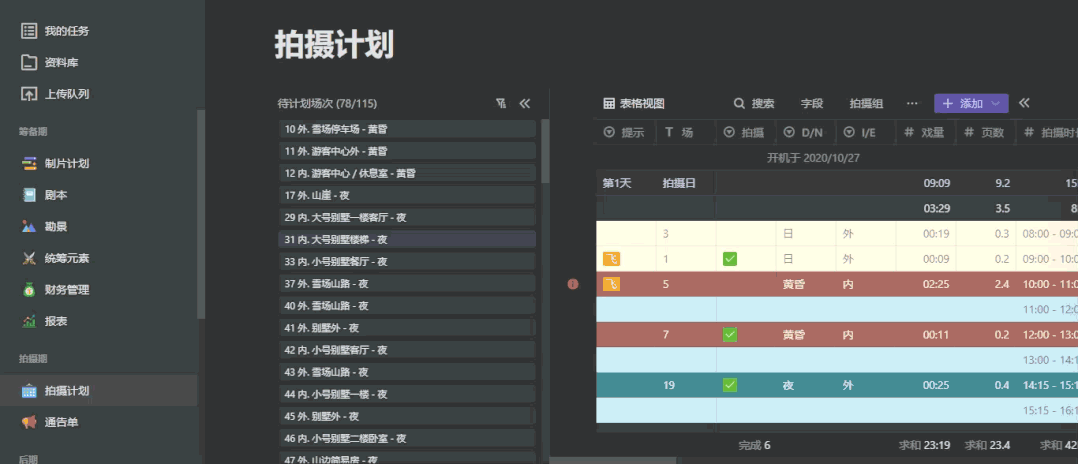
Task: Open the 剧本 script section
Action: pyautogui.click(x=45, y=195)
